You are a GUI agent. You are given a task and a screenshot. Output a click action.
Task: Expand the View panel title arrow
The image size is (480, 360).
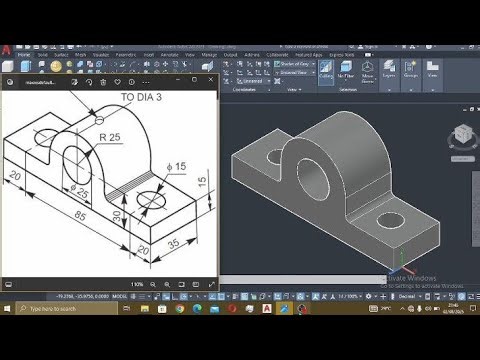pyautogui.click(x=300, y=90)
